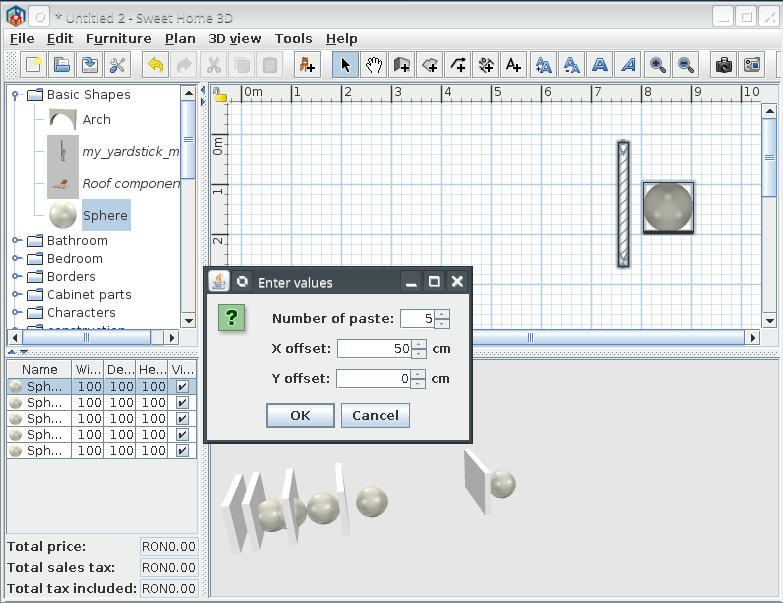Click the Decrease text size icon
Image resolution: width=783 pixels, height=603 pixels.
pos(571,65)
